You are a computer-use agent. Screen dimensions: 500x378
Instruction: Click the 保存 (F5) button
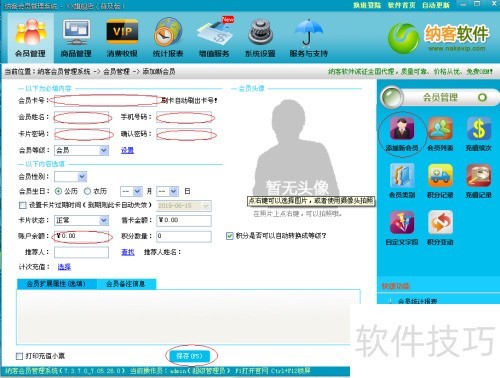pos(189,356)
